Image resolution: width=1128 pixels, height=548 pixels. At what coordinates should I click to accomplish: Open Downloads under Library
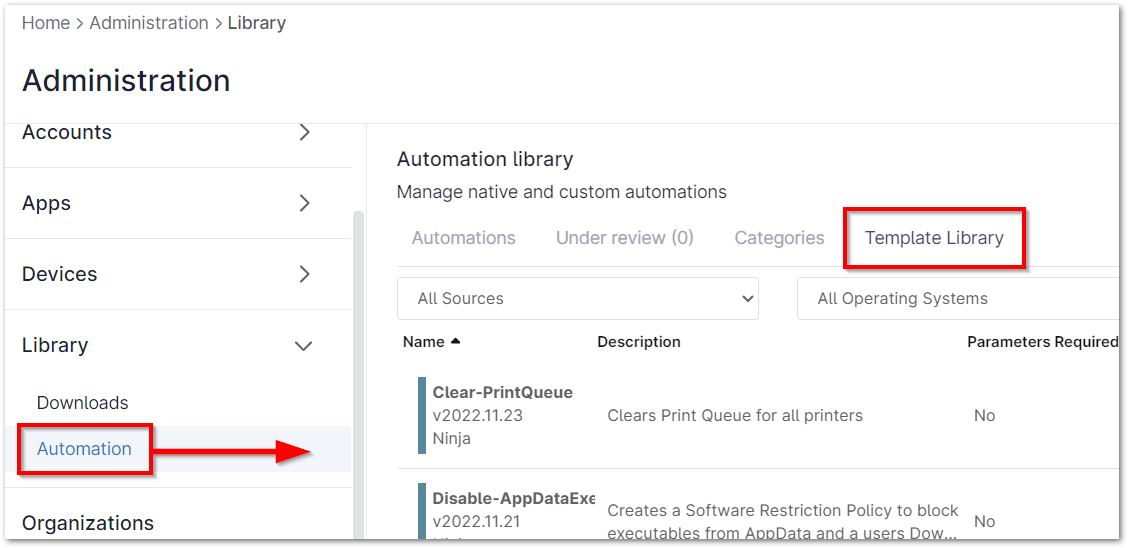[83, 403]
